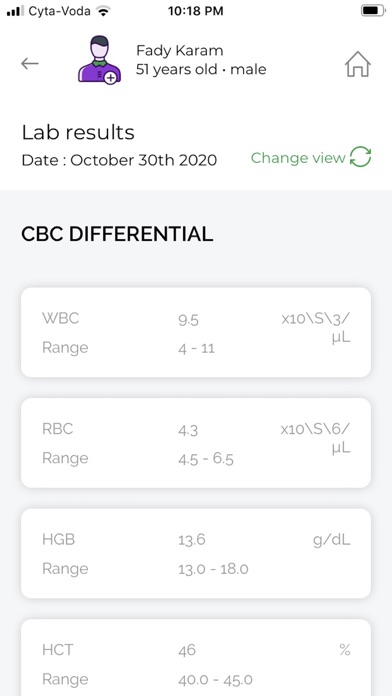
Task: Tap the back arrow icon
Action: click(x=30, y=64)
